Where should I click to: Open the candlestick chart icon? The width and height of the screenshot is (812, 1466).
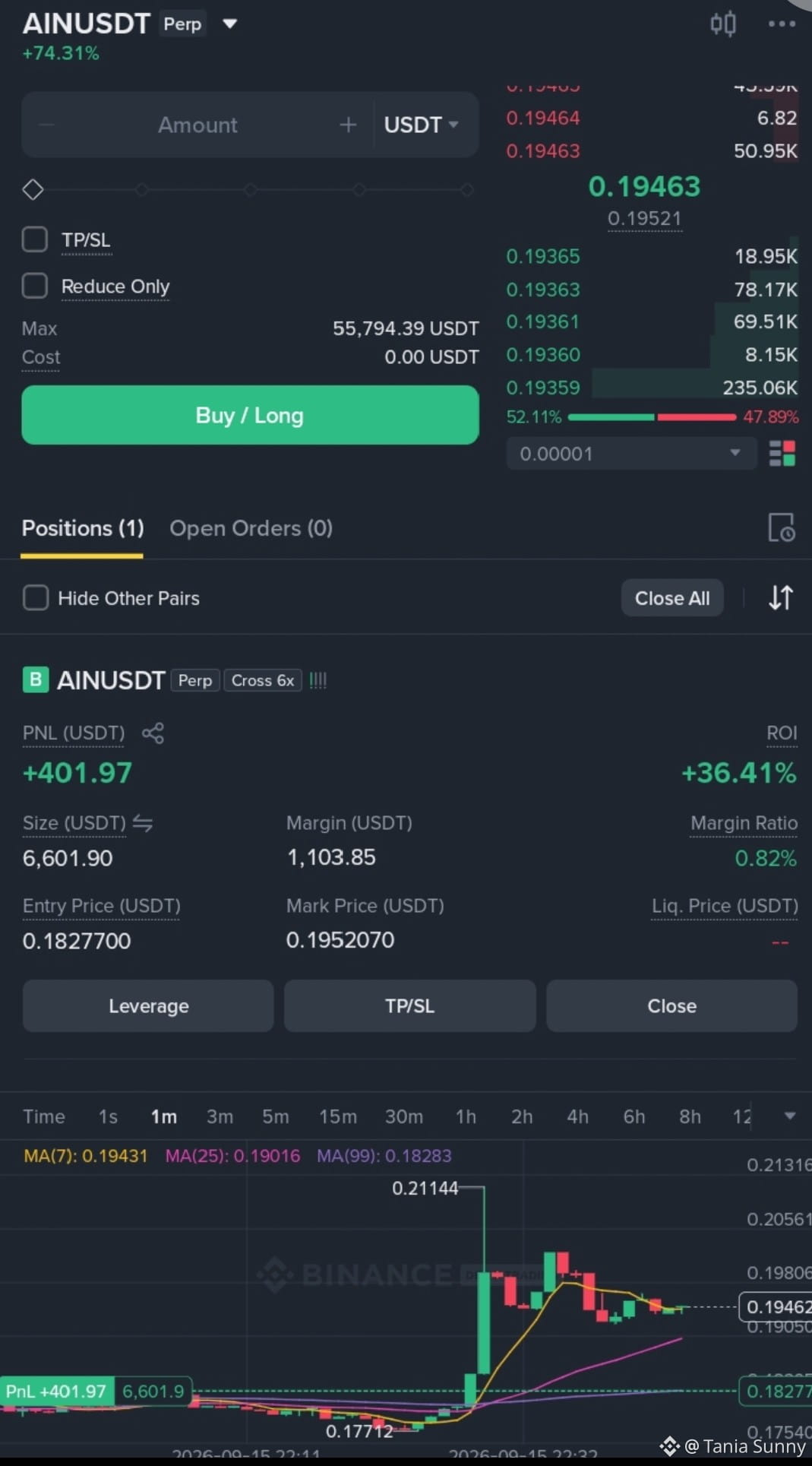pos(722,24)
